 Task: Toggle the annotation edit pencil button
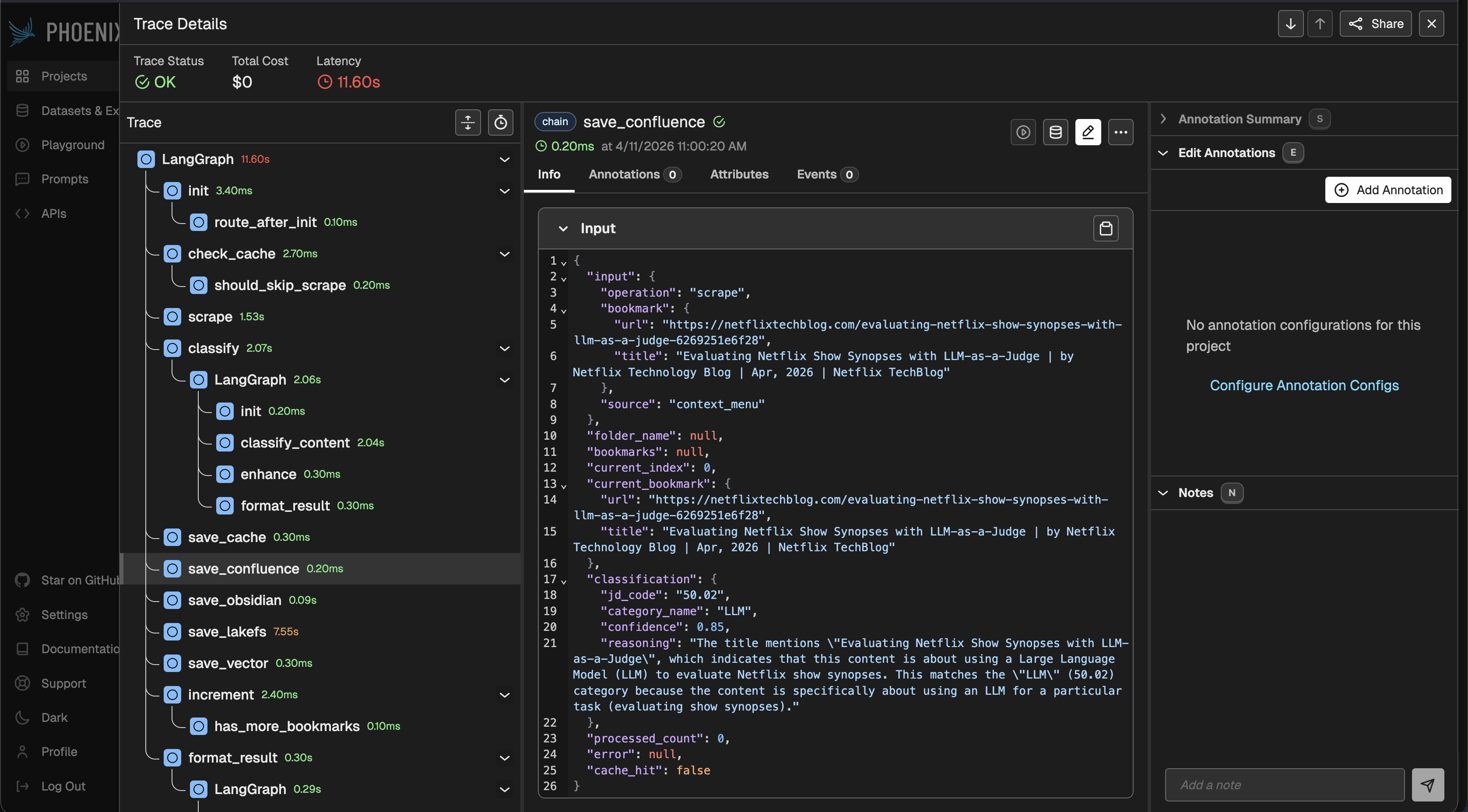tap(1088, 132)
